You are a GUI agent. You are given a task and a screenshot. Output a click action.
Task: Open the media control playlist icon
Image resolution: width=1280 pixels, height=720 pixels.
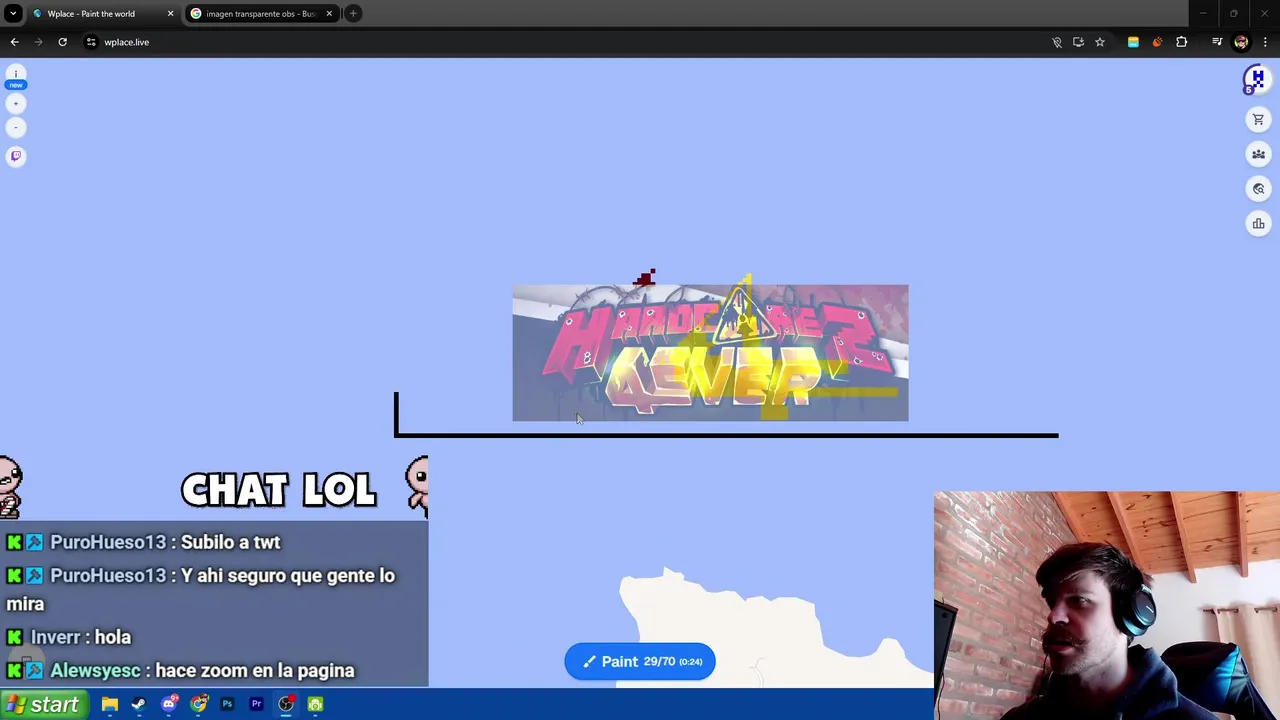point(1217,42)
